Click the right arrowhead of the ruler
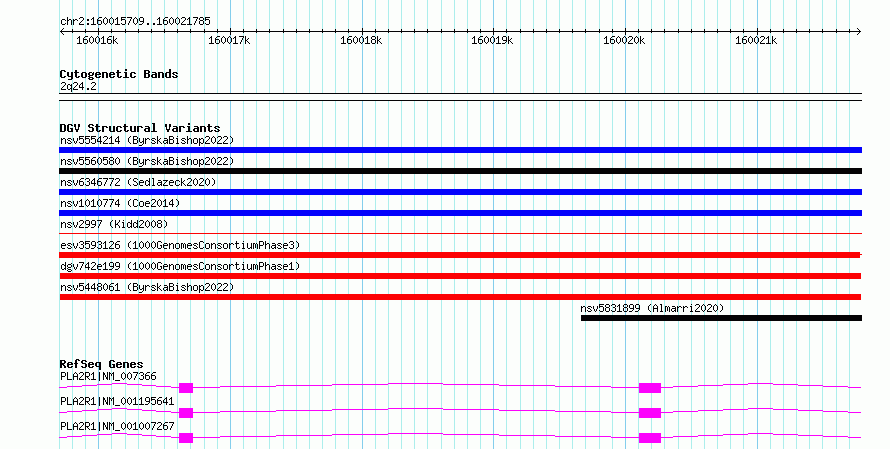This screenshot has width=890, height=449. (x=859, y=32)
